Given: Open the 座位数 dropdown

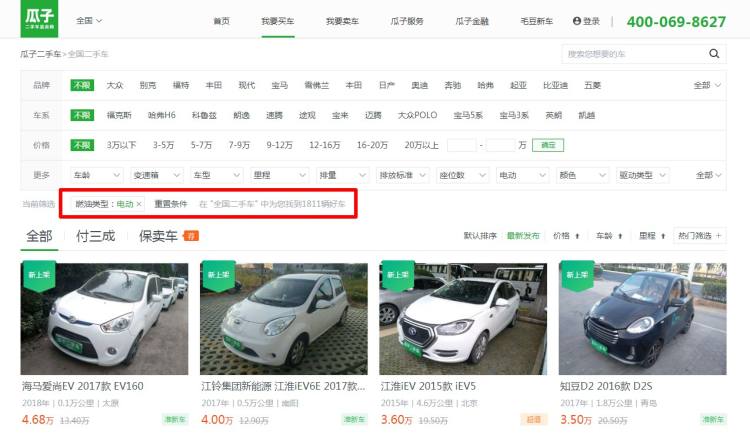Looking at the screenshot, I should (x=463, y=175).
